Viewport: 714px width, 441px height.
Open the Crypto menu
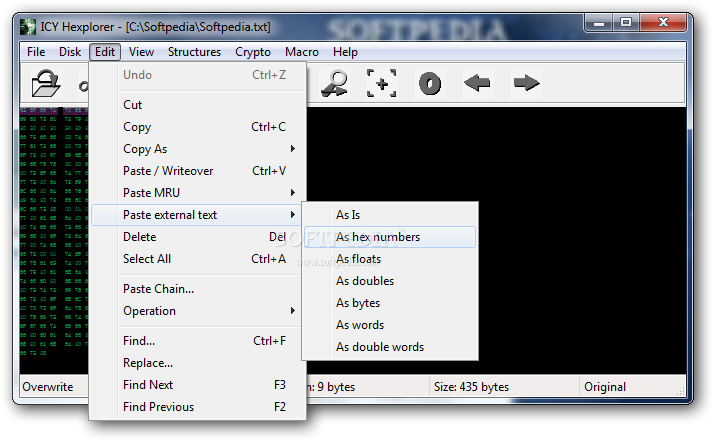253,52
